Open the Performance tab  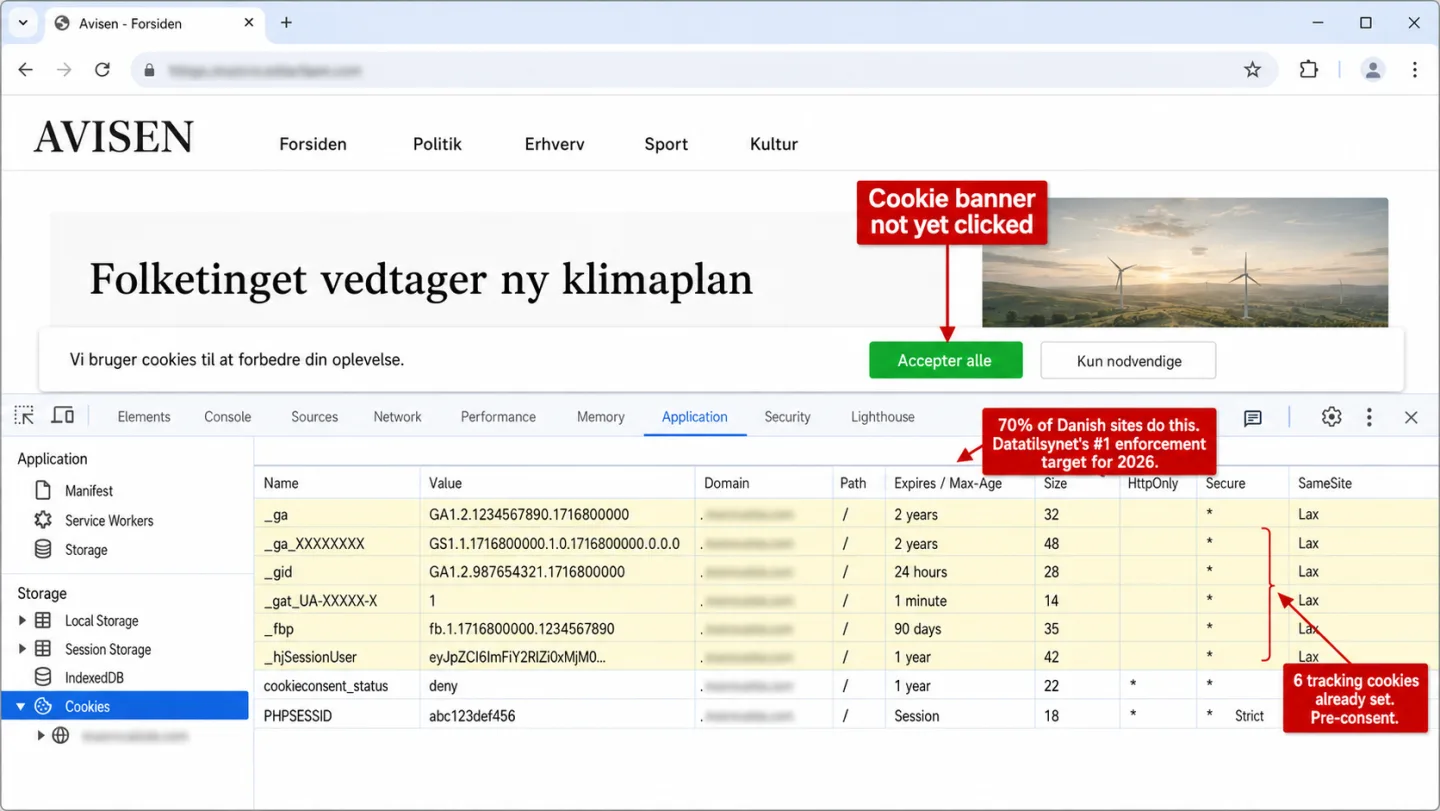click(x=498, y=417)
